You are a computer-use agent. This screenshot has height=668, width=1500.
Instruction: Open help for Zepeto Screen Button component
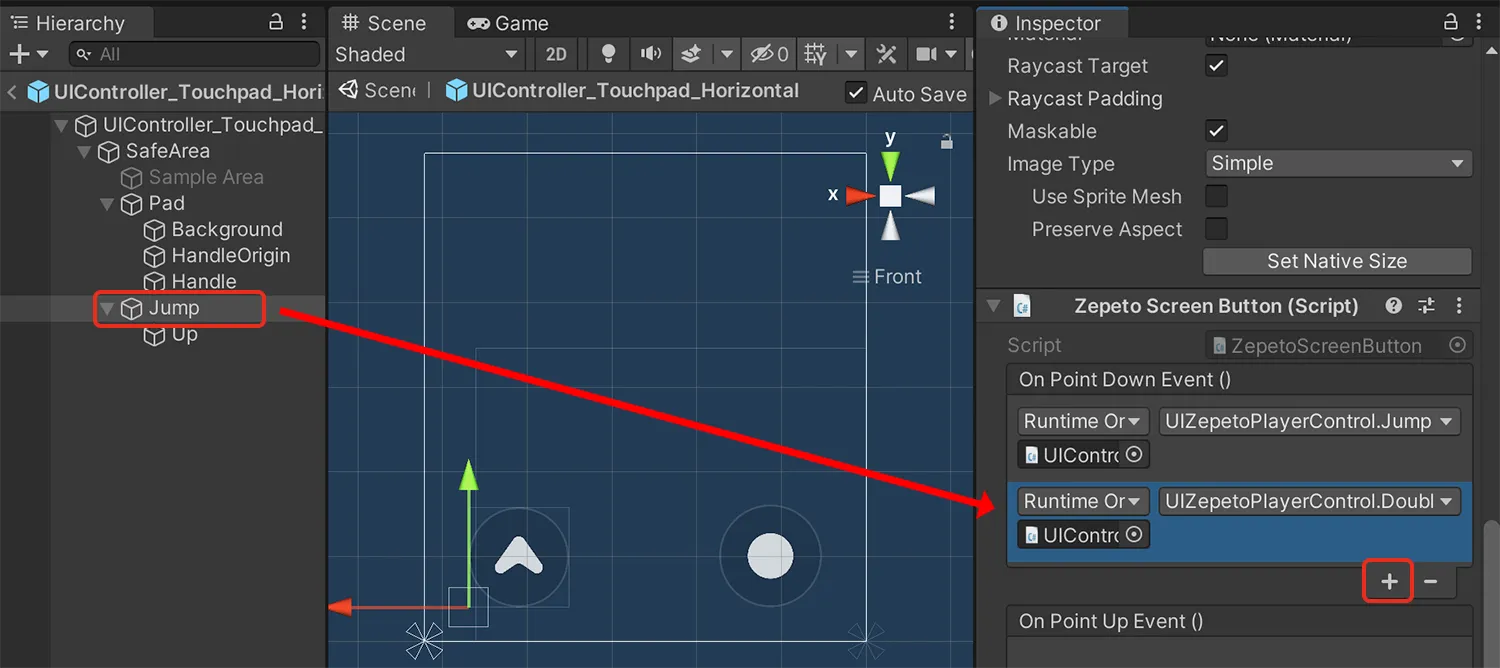pos(1393,306)
